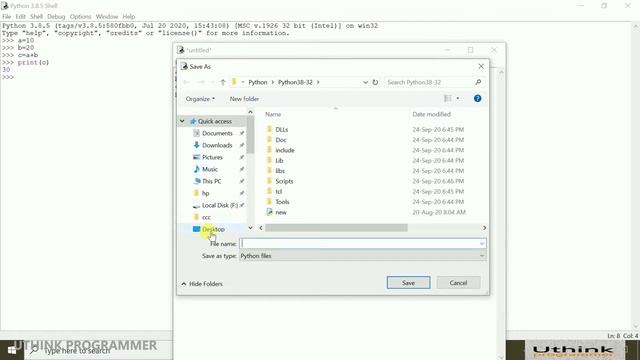Click the Back arrow in Save As dialog

186,82
